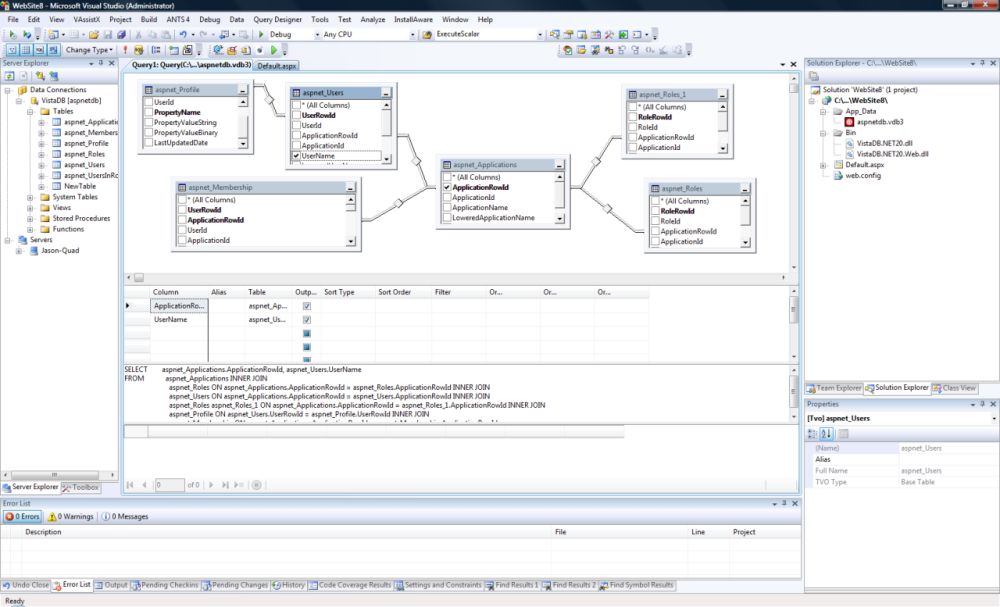Click the Verify SQL Syntax icon
This screenshot has height=607, width=1000.
139,48
